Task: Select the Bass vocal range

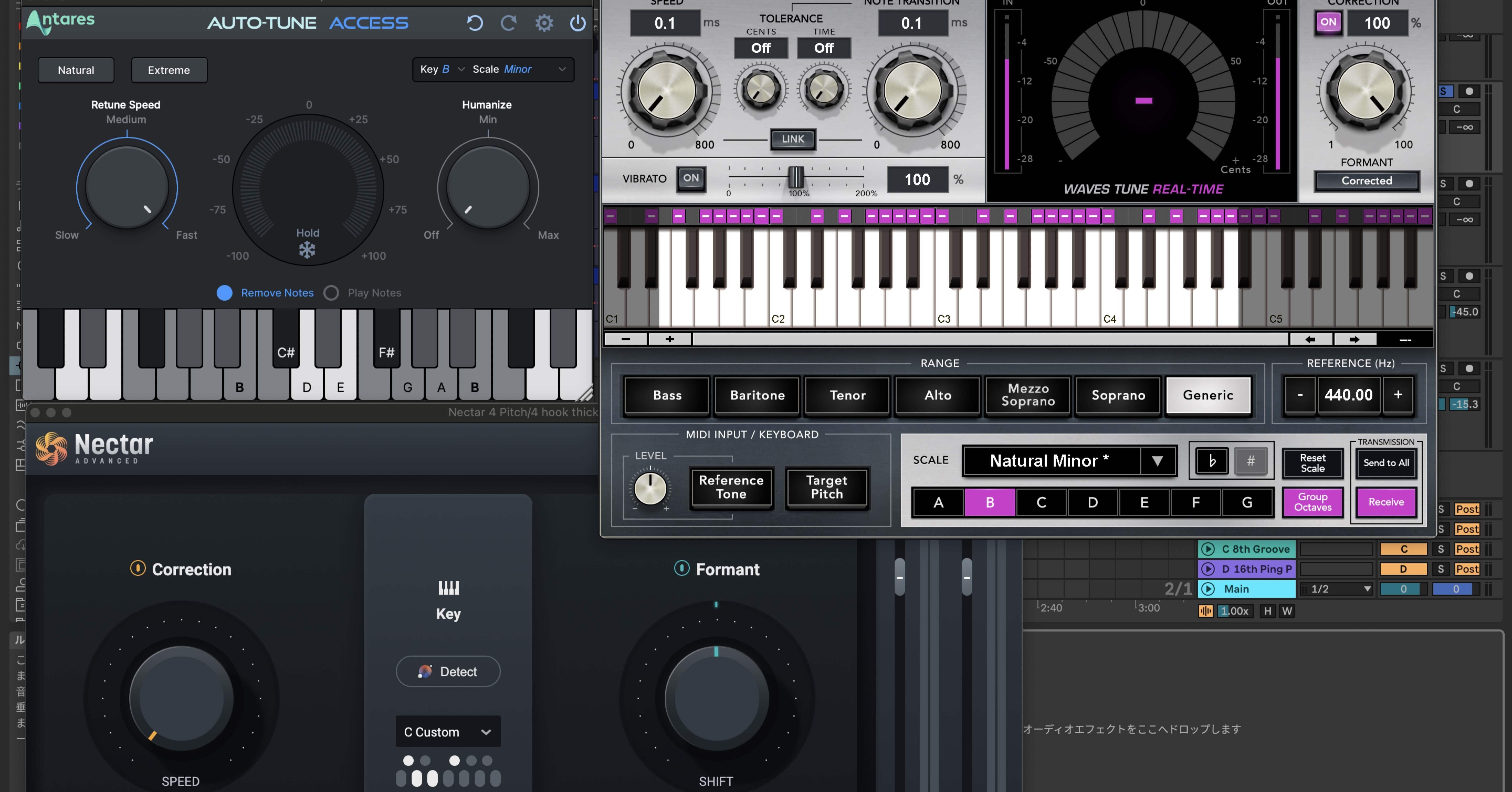Action: 667,396
